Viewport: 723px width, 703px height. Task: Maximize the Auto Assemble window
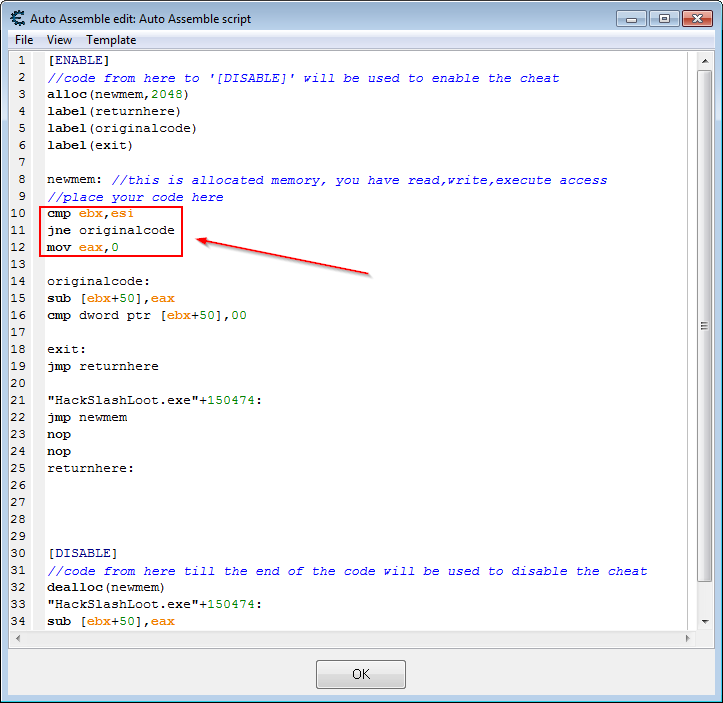coord(664,19)
